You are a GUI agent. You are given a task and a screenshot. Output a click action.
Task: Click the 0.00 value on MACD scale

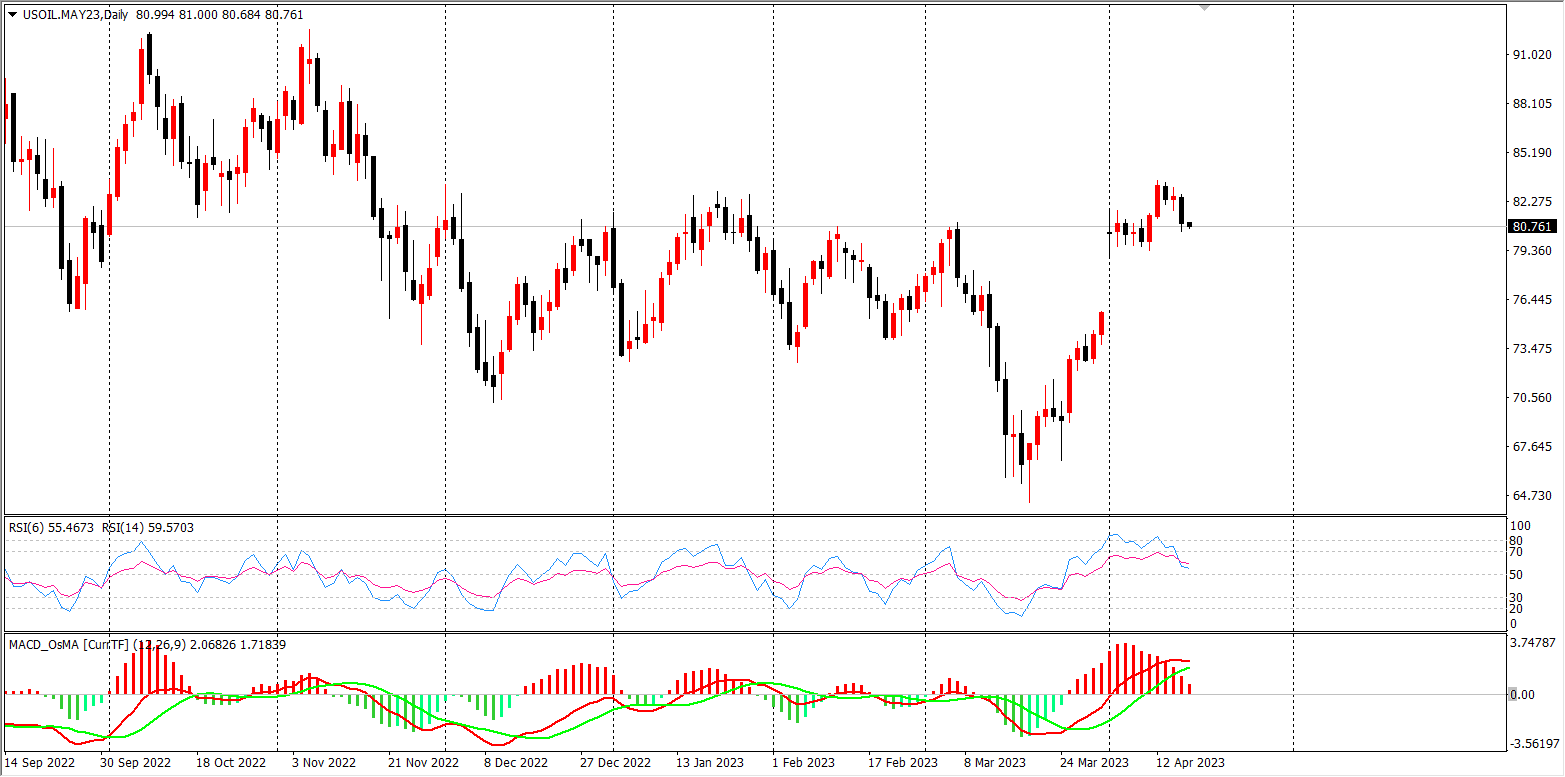tap(1522, 695)
